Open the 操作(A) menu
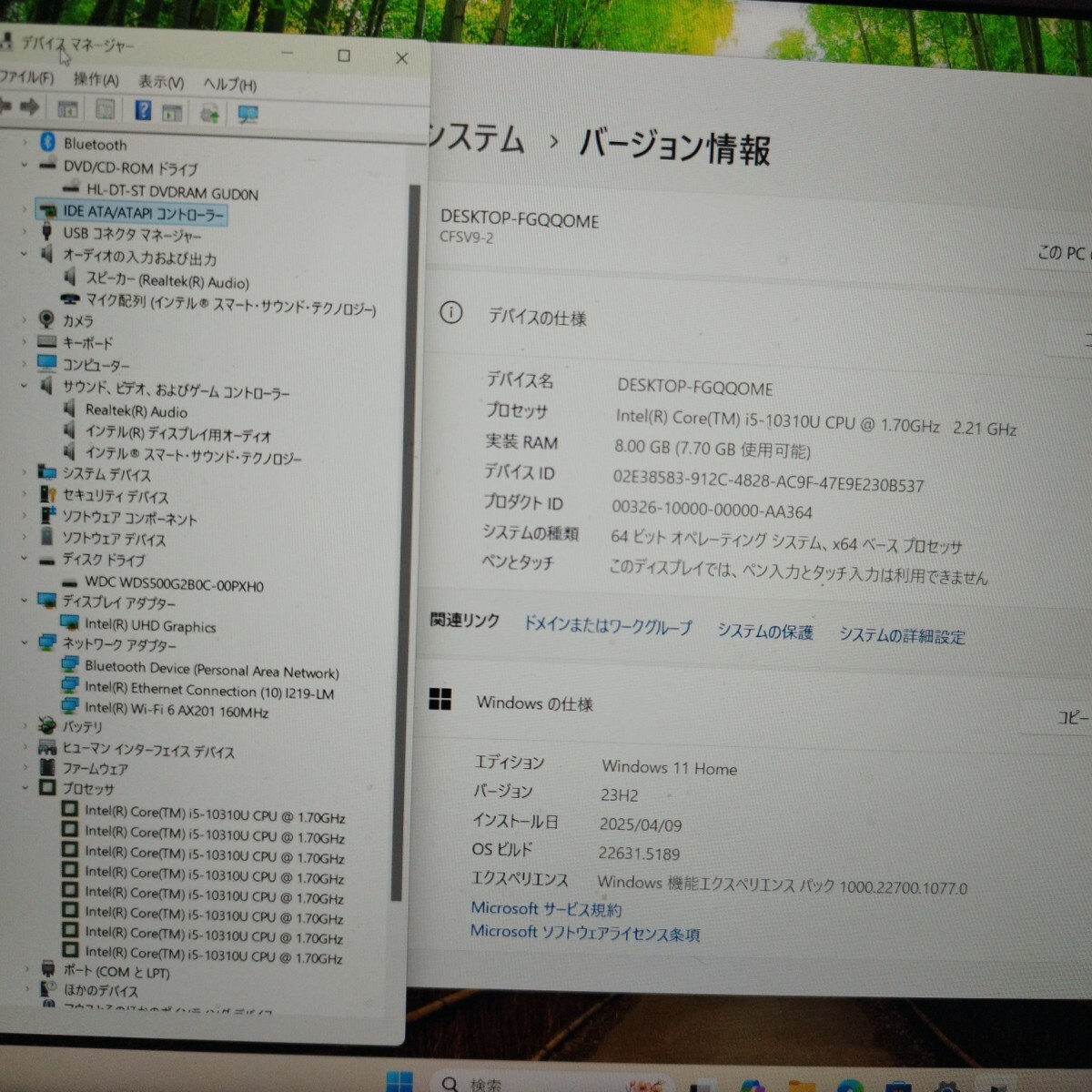 pos(96,79)
